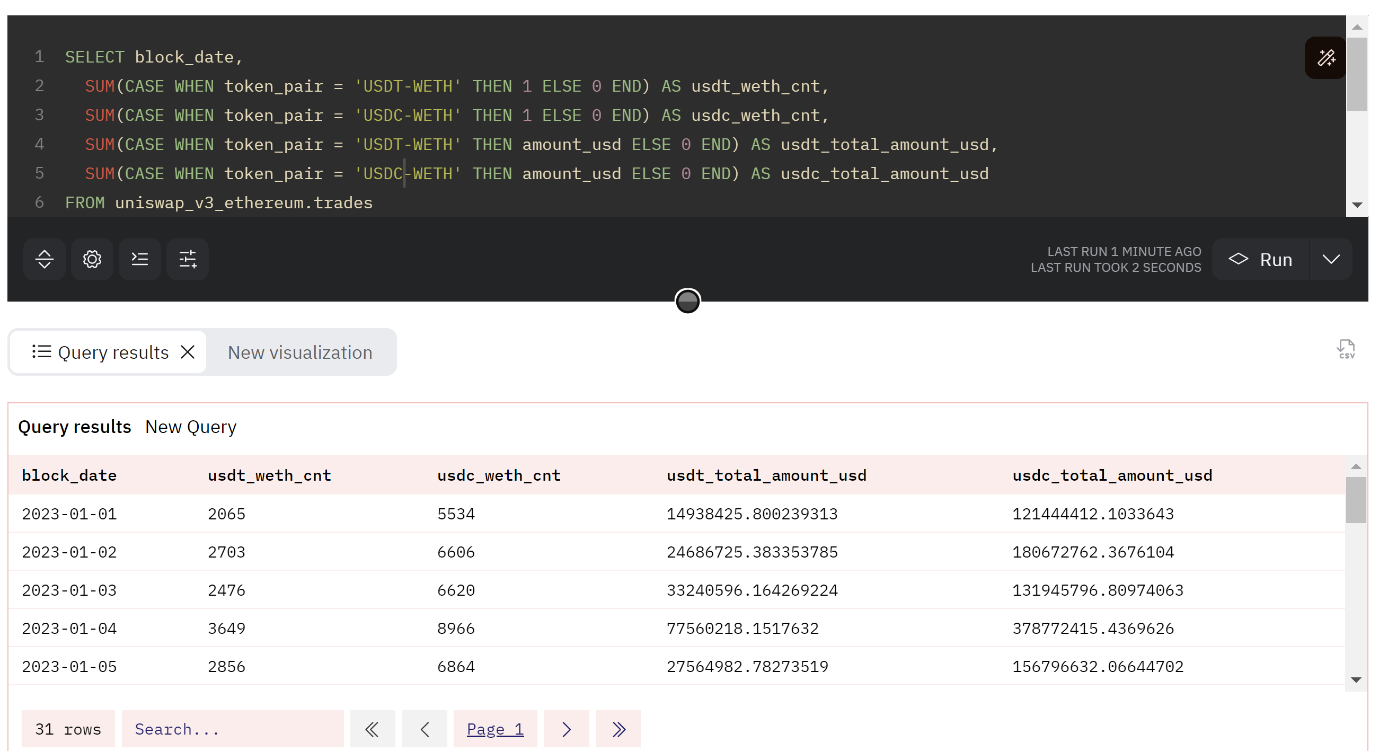This screenshot has height=751, width=1379.
Task: Click the cell value 8966
Action: pos(456,628)
